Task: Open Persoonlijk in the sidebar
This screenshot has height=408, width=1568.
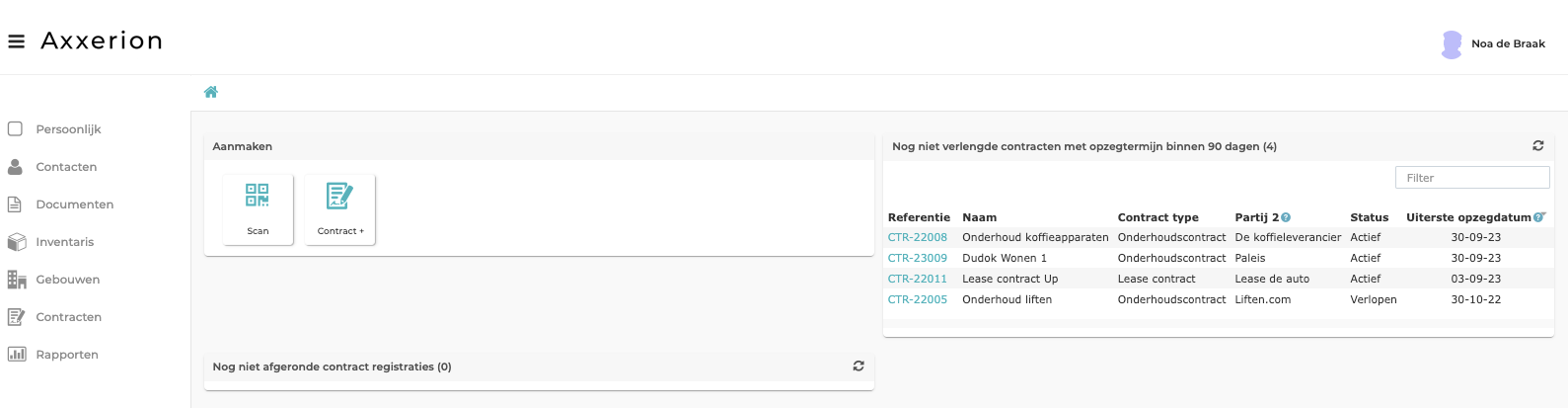Action: coord(68,129)
